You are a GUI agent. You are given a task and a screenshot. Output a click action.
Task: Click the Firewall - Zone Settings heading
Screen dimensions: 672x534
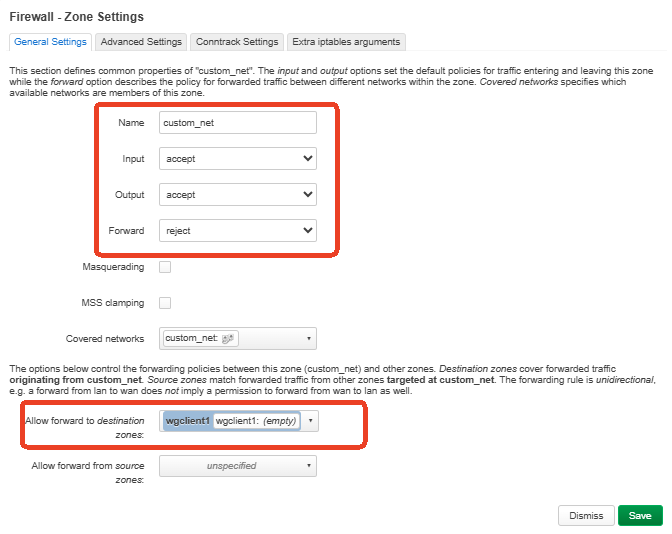point(77,17)
